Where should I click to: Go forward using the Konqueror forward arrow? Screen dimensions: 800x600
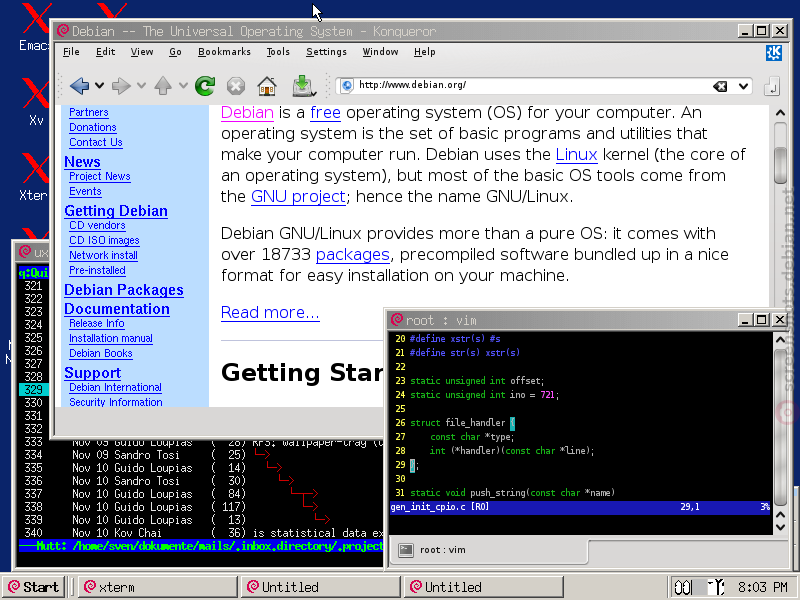121,86
